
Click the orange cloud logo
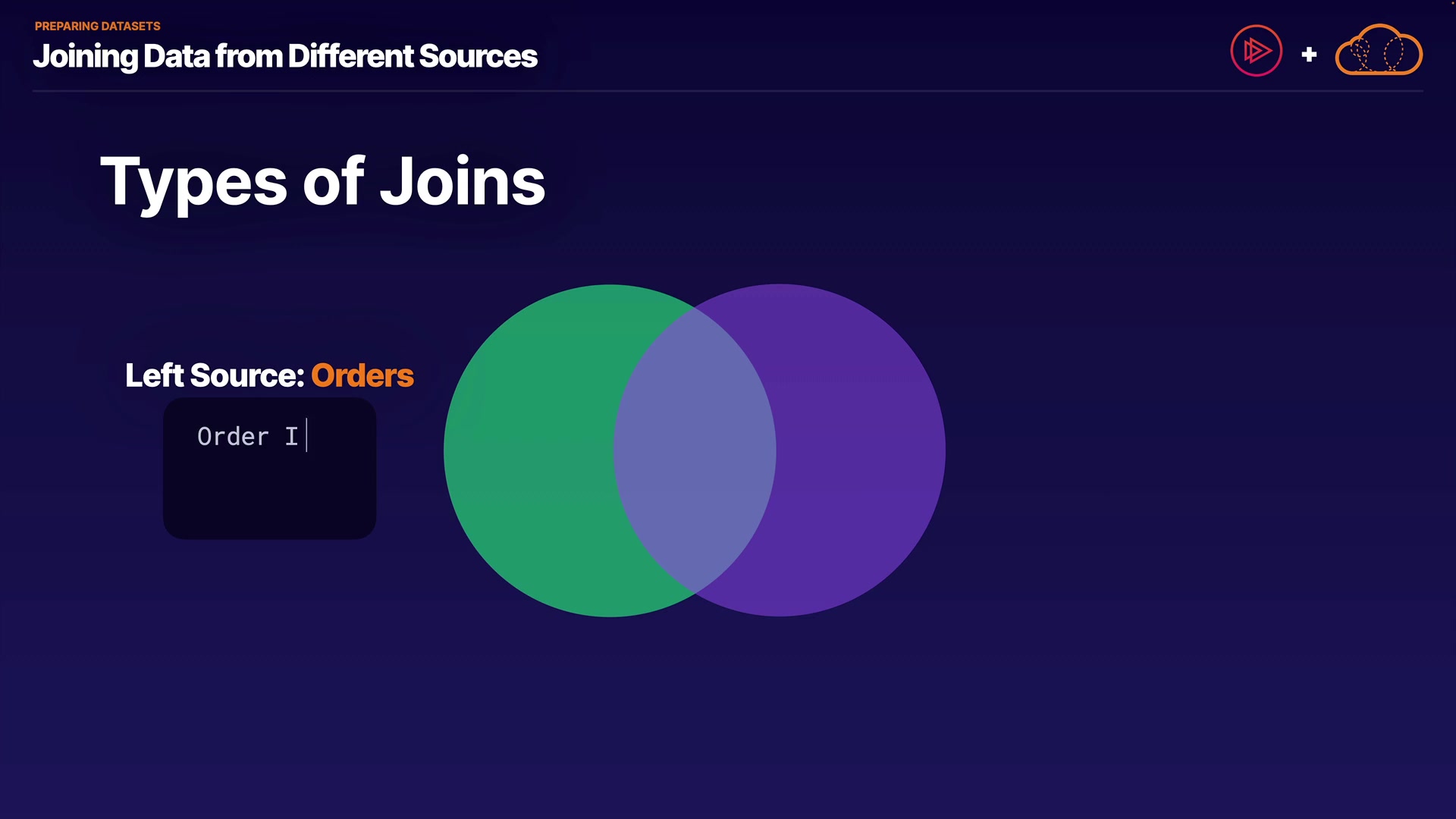point(1378,51)
